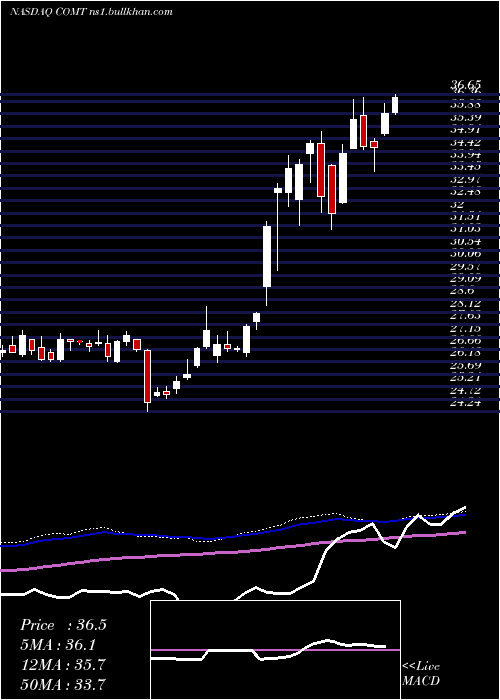
Task: Select the latest white candlestick near 36.65
Action: point(395,105)
